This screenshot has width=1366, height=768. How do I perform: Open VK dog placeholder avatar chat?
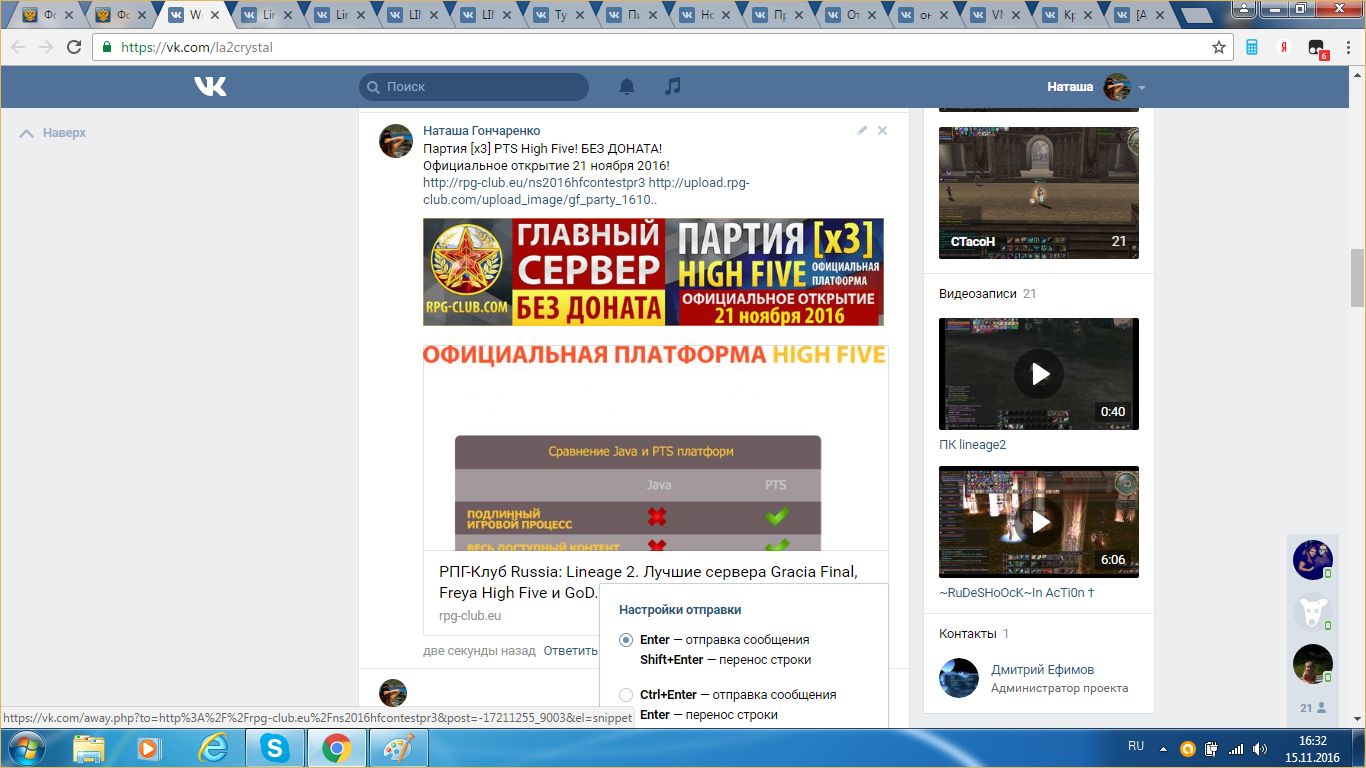(x=1312, y=612)
